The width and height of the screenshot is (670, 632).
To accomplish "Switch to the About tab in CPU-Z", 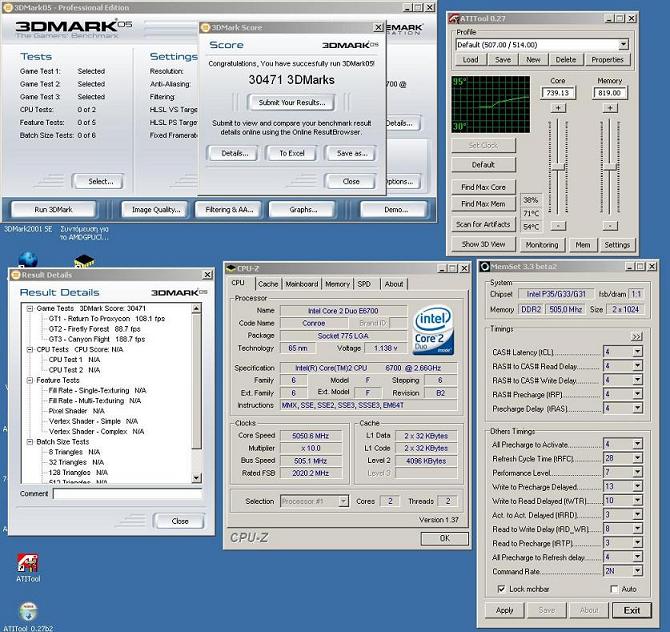I will (394, 284).
